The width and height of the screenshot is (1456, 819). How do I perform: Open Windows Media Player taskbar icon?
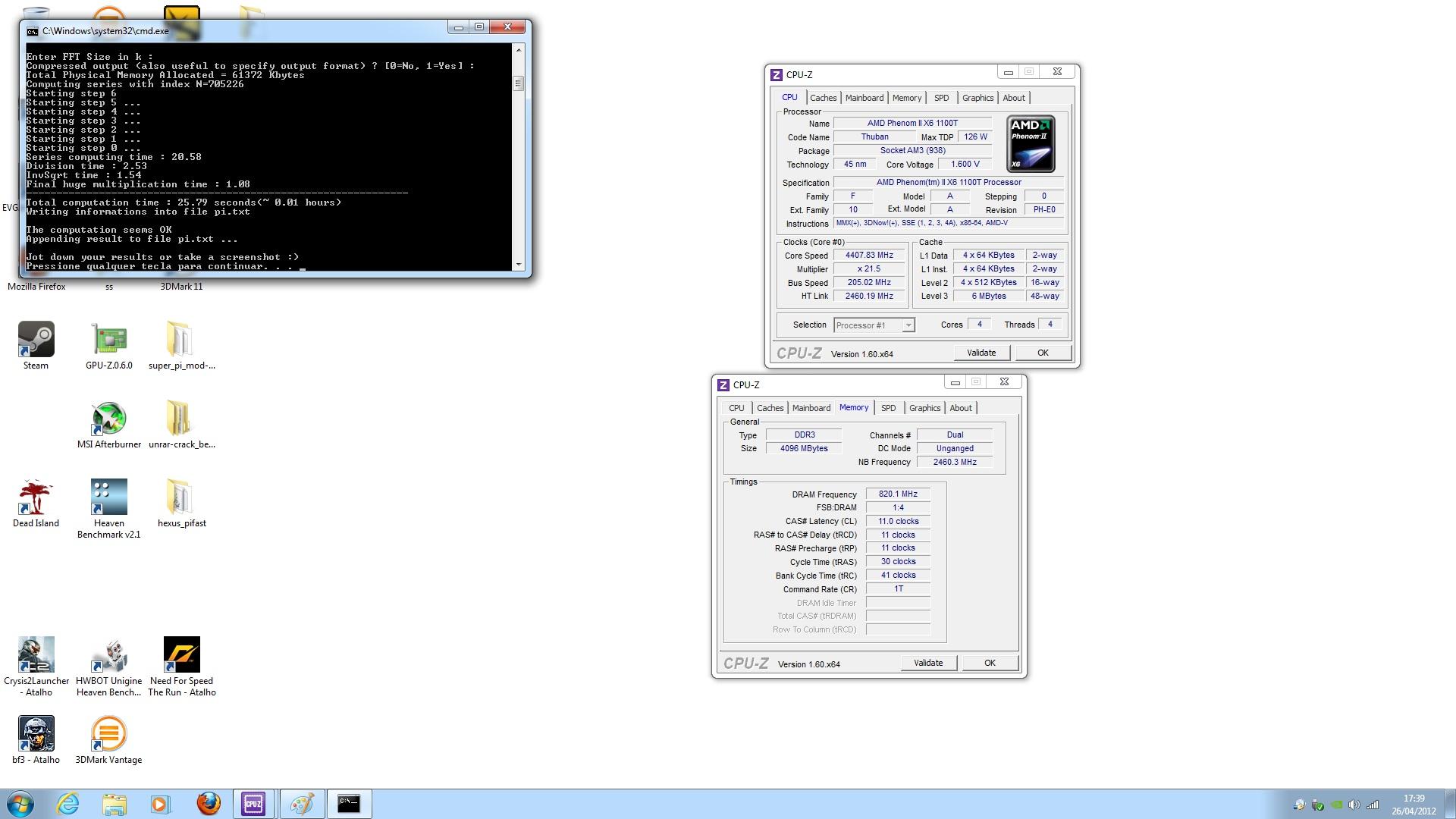(161, 804)
